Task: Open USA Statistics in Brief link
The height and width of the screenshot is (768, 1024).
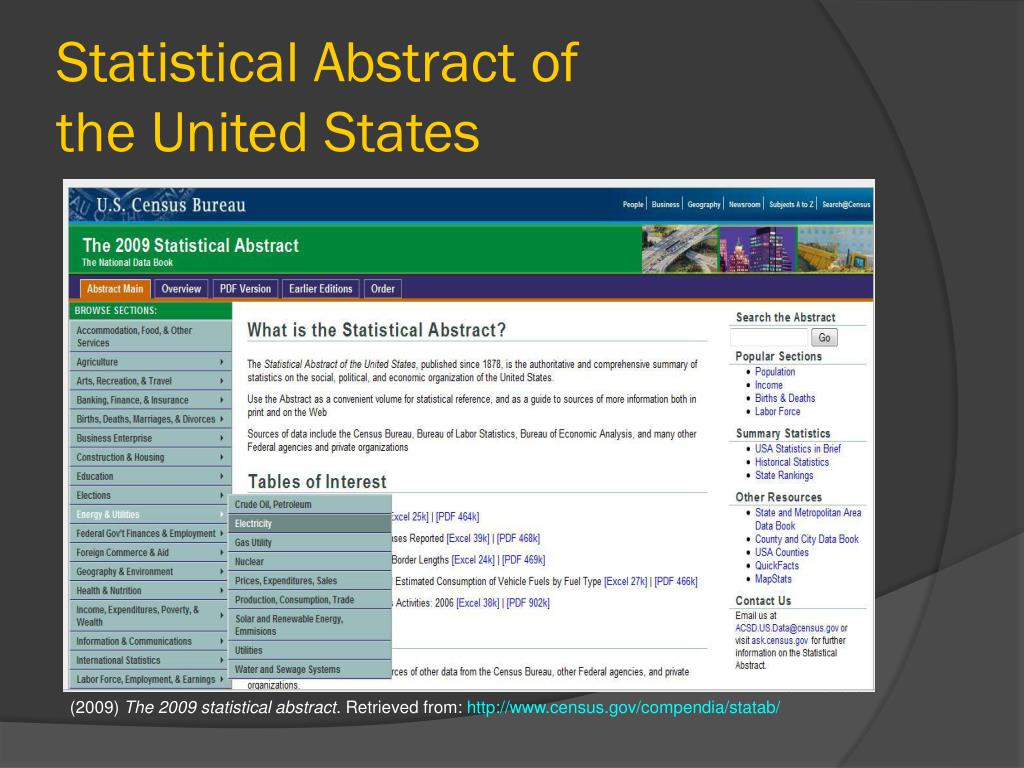Action: tap(797, 449)
